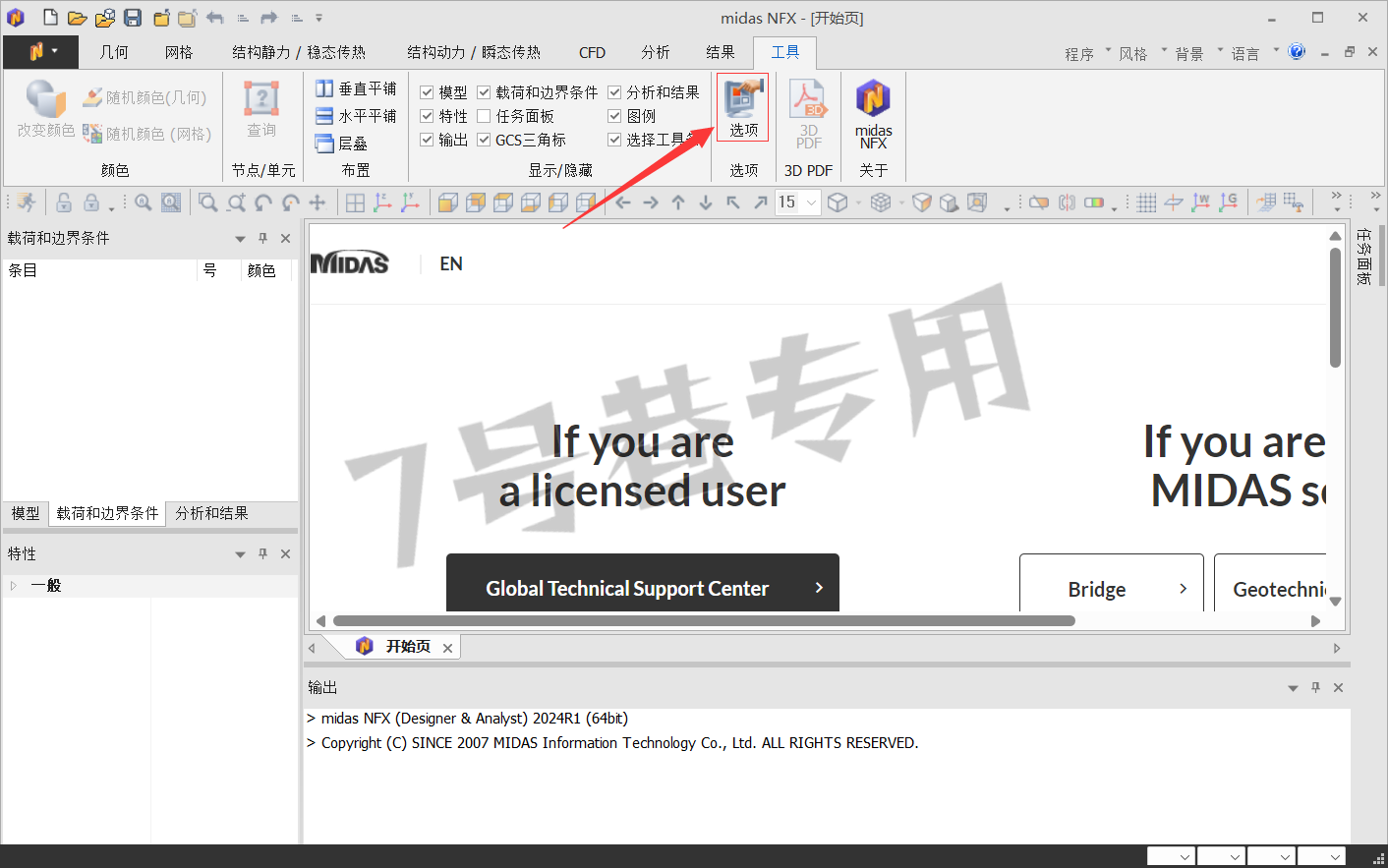The image size is (1388, 868).
Task: Click the grid display toolbar icon
Action: click(1146, 203)
